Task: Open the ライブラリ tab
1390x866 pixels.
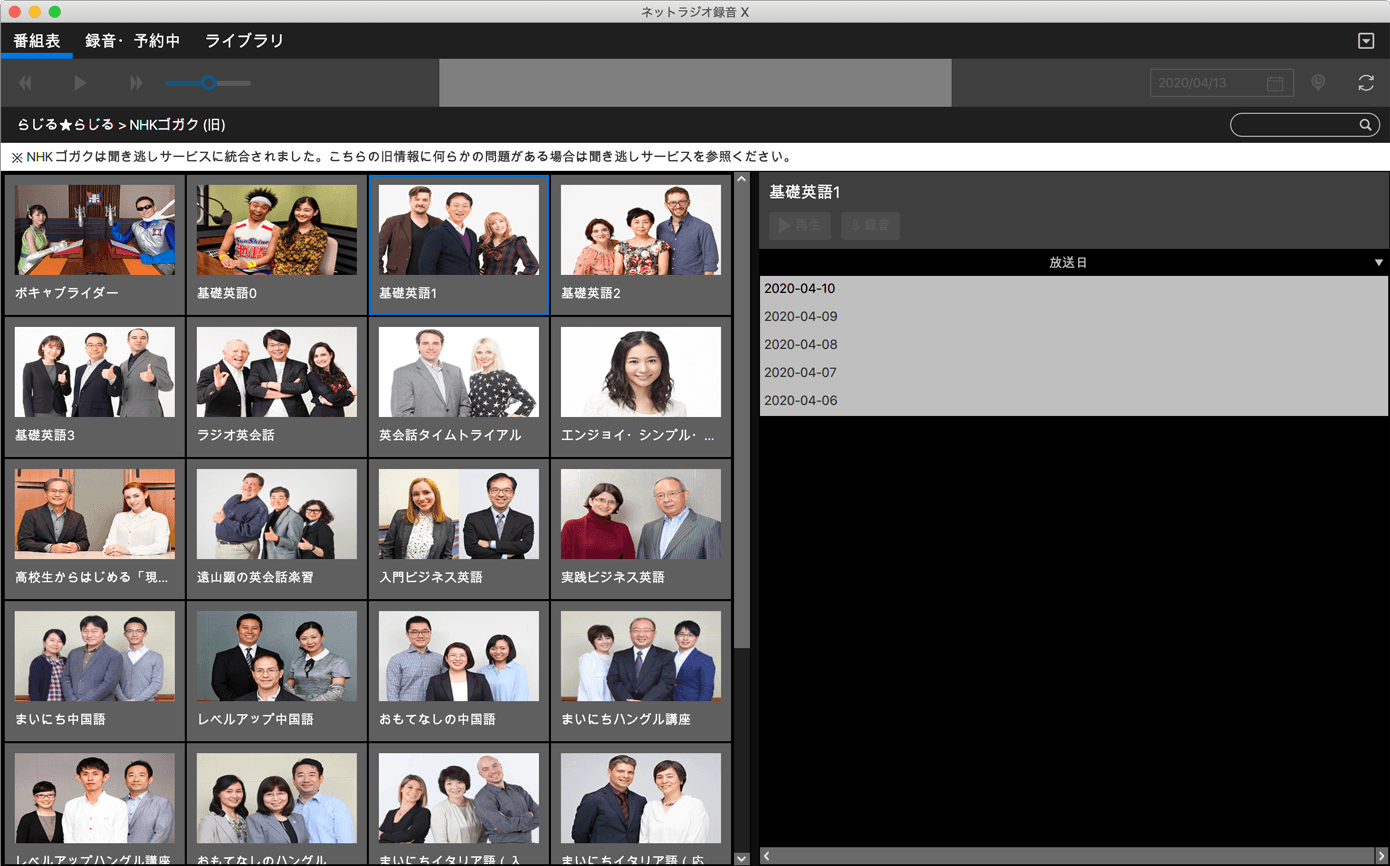Action: click(x=244, y=41)
